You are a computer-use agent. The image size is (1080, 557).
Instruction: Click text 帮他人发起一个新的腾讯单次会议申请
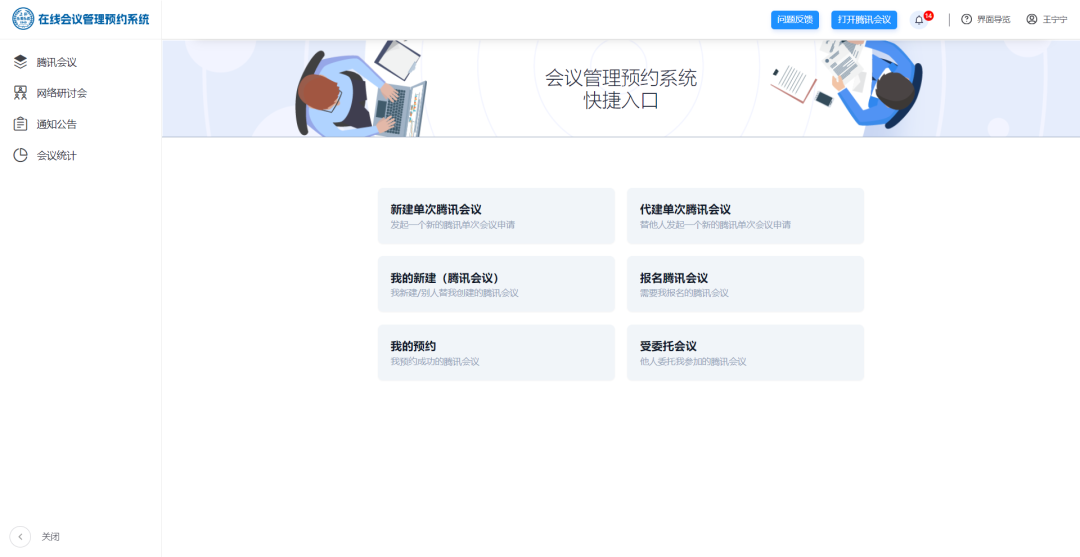[x=715, y=225]
